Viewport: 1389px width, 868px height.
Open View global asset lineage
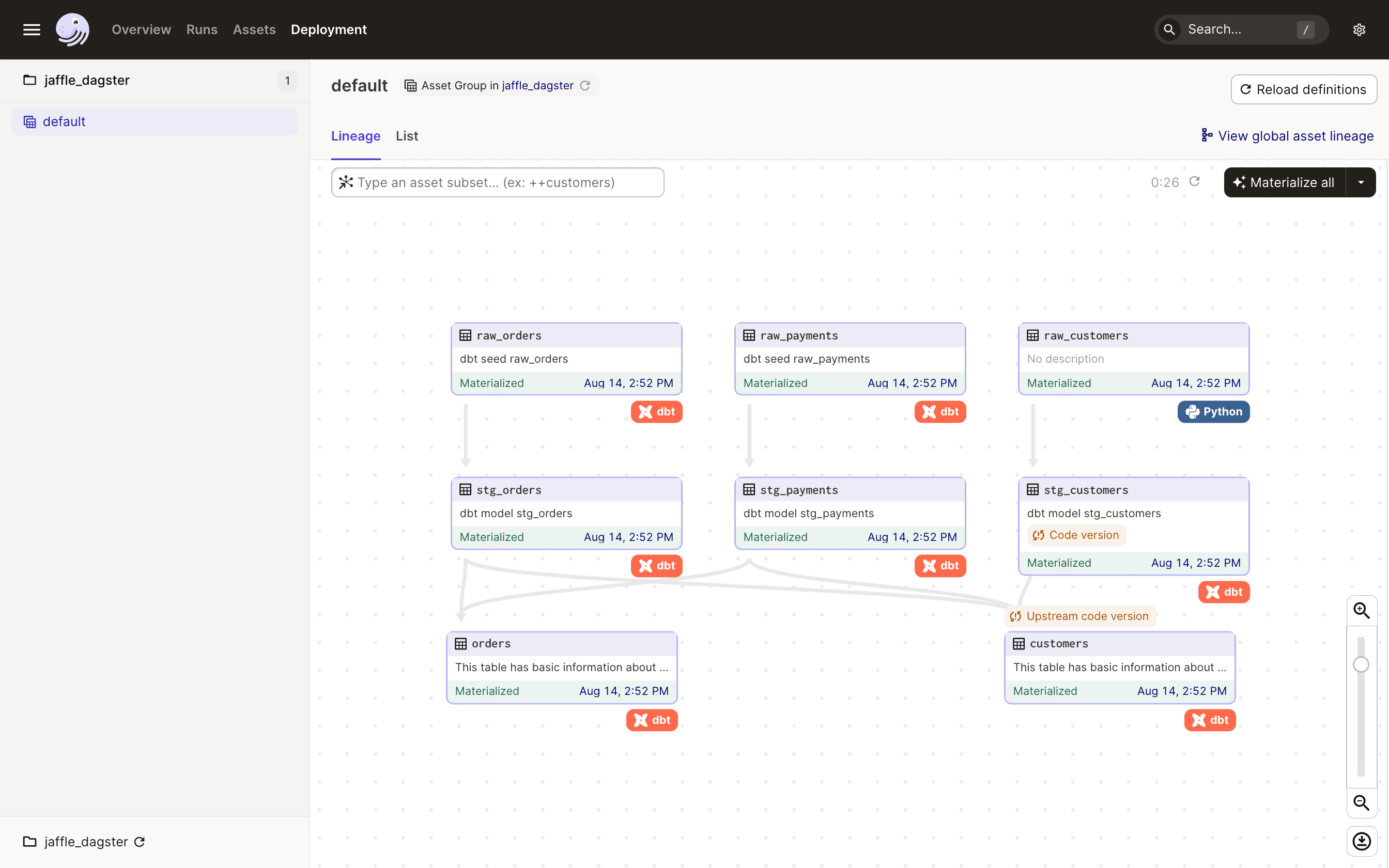(x=1287, y=135)
